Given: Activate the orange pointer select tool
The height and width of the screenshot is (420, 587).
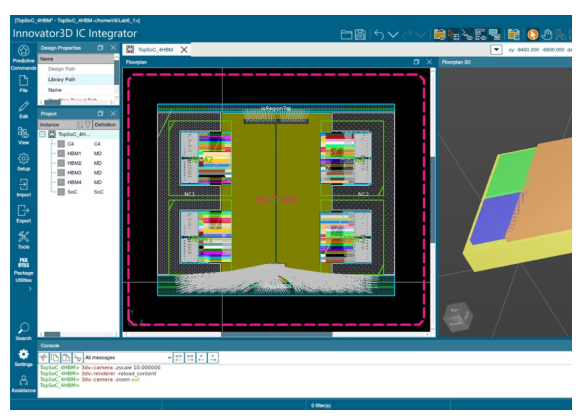Looking at the screenshot, I should coord(532,35).
